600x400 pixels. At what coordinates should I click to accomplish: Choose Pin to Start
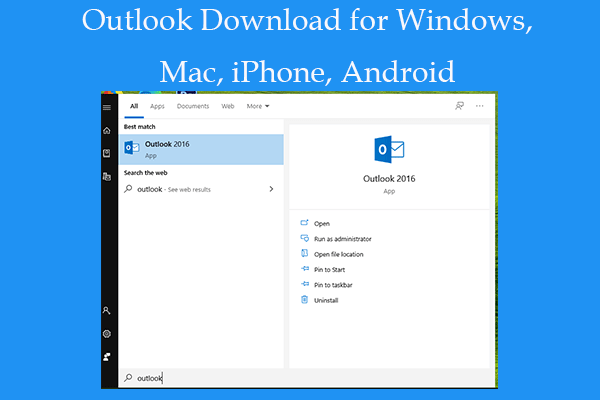(329, 269)
